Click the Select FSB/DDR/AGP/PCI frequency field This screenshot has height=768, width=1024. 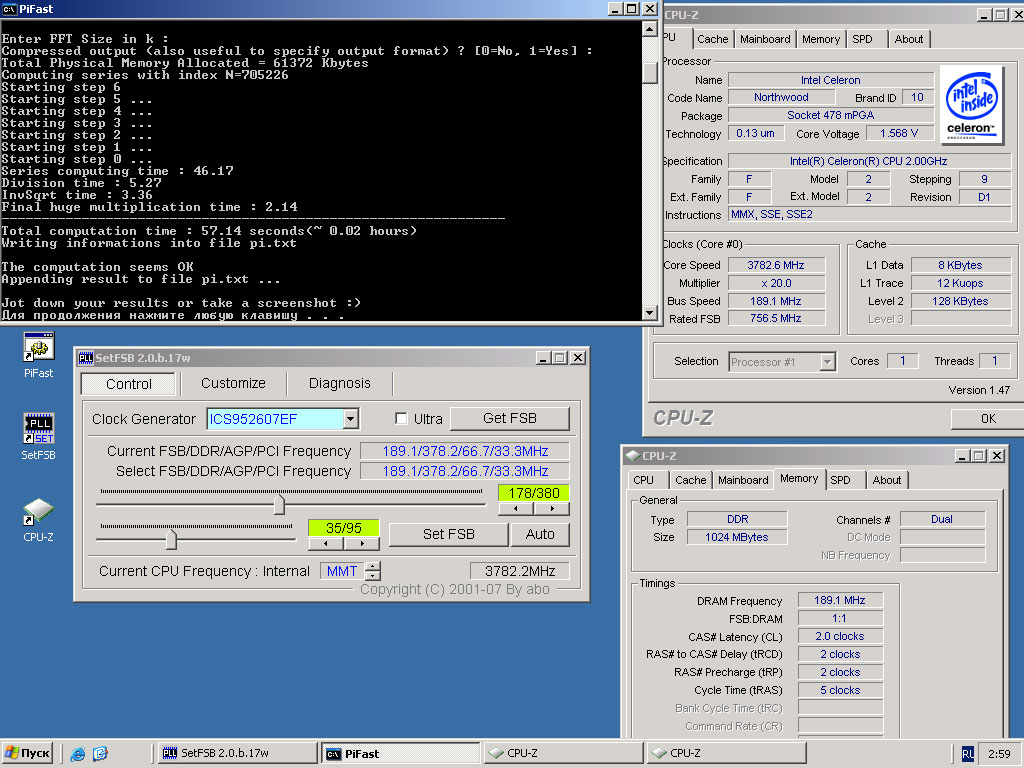[465, 472]
